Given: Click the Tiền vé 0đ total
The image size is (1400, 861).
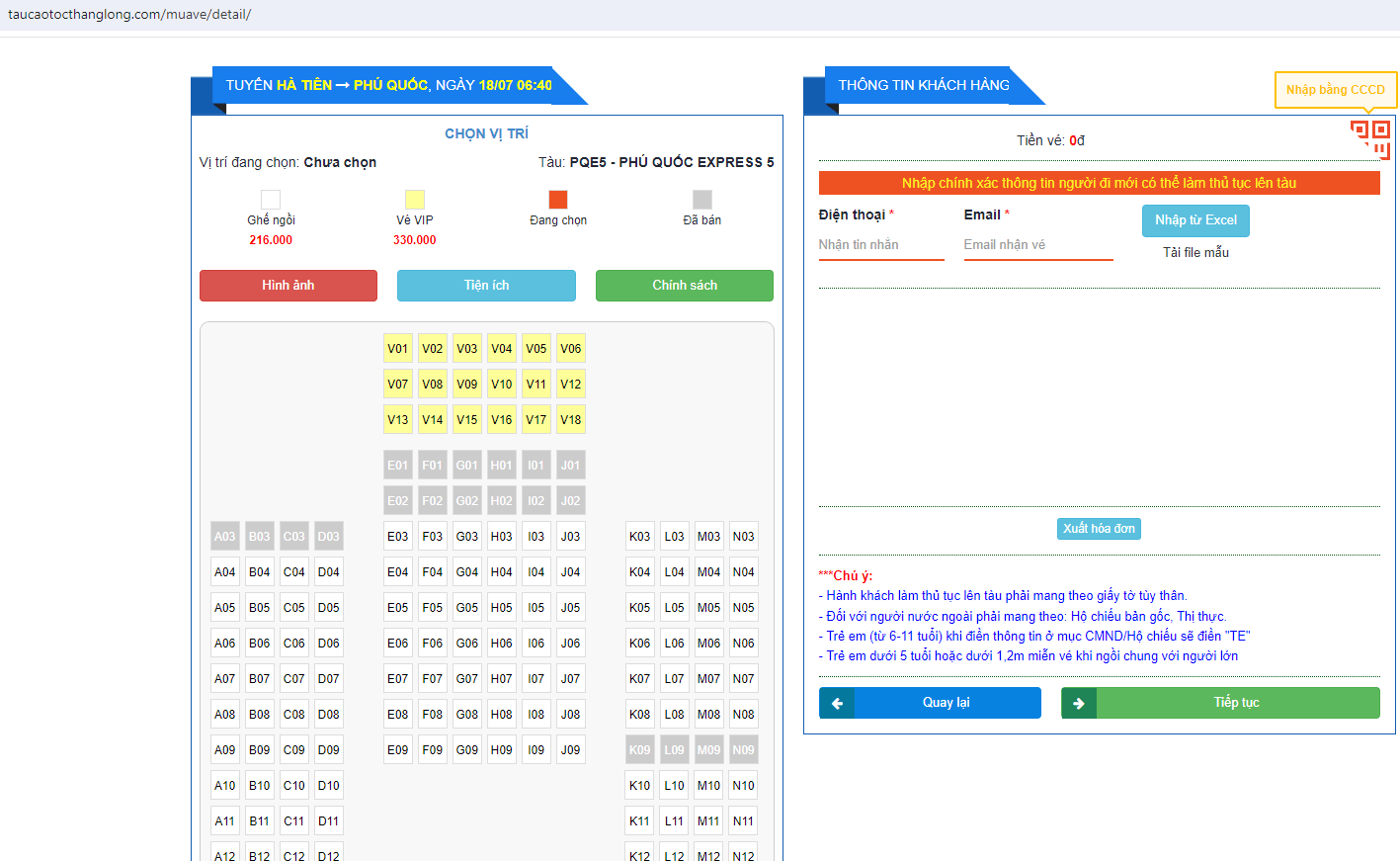Looking at the screenshot, I should click(1051, 141).
